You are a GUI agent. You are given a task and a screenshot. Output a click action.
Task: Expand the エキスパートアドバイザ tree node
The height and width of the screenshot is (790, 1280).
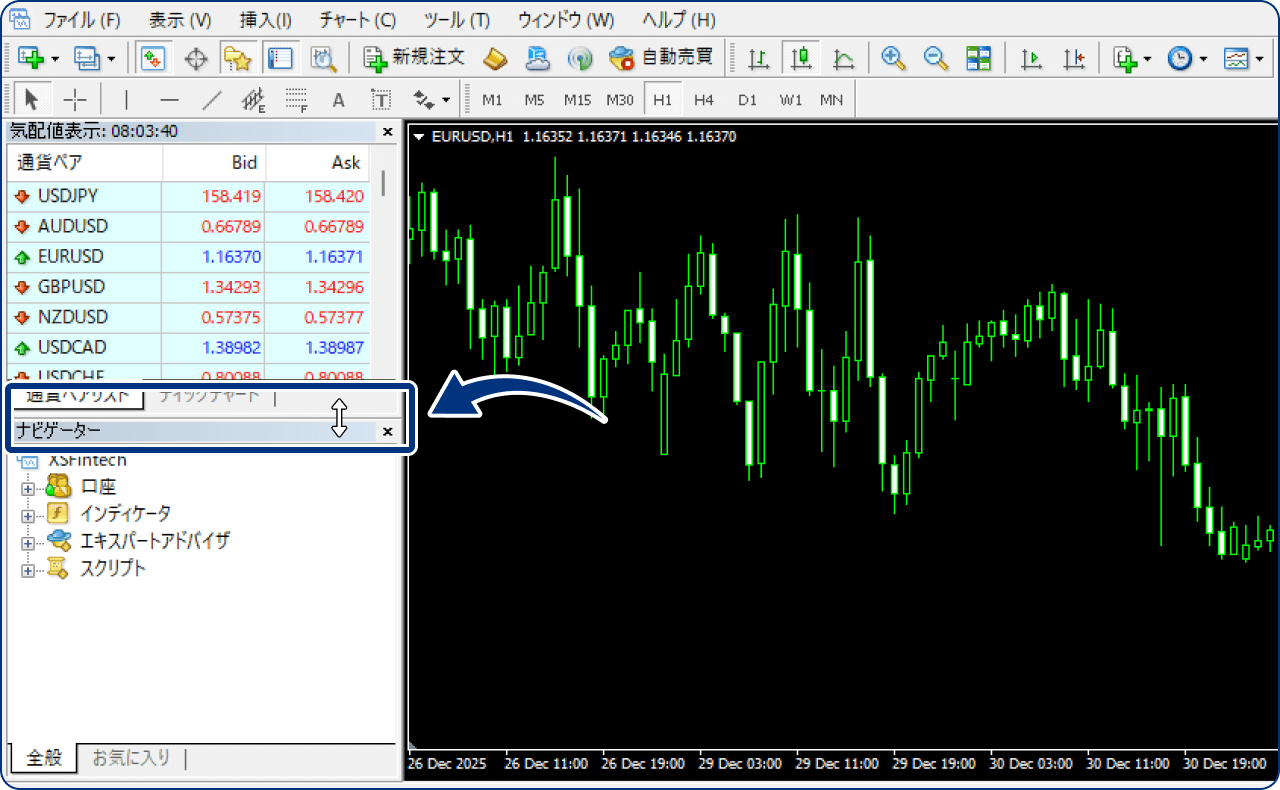pyautogui.click(x=28, y=542)
